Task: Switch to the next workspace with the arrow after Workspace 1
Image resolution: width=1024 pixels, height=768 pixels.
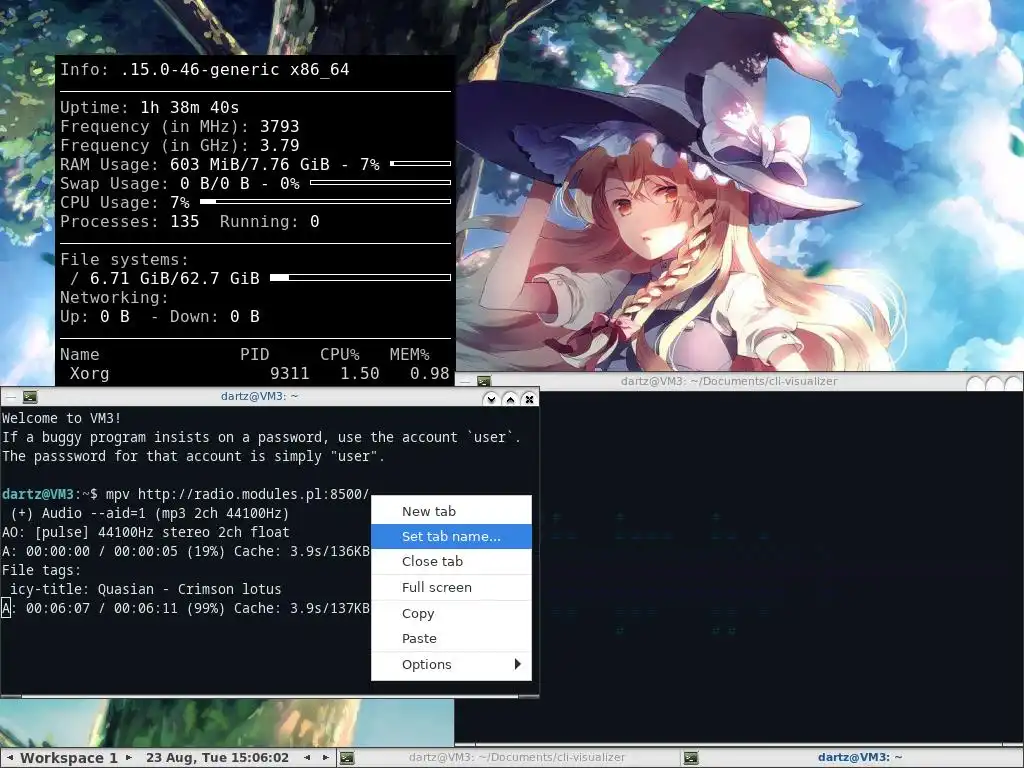Action: click(x=129, y=758)
